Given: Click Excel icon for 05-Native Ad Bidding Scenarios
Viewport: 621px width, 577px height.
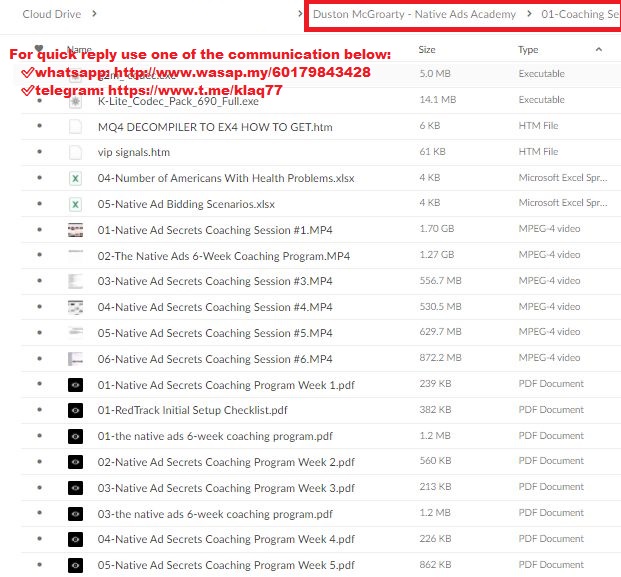Looking at the screenshot, I should (75, 204).
